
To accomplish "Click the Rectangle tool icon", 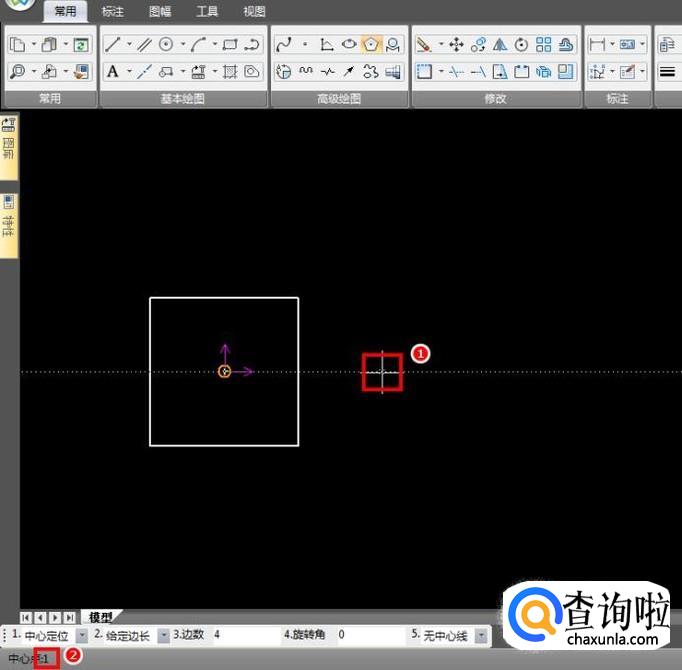I will [x=230, y=44].
